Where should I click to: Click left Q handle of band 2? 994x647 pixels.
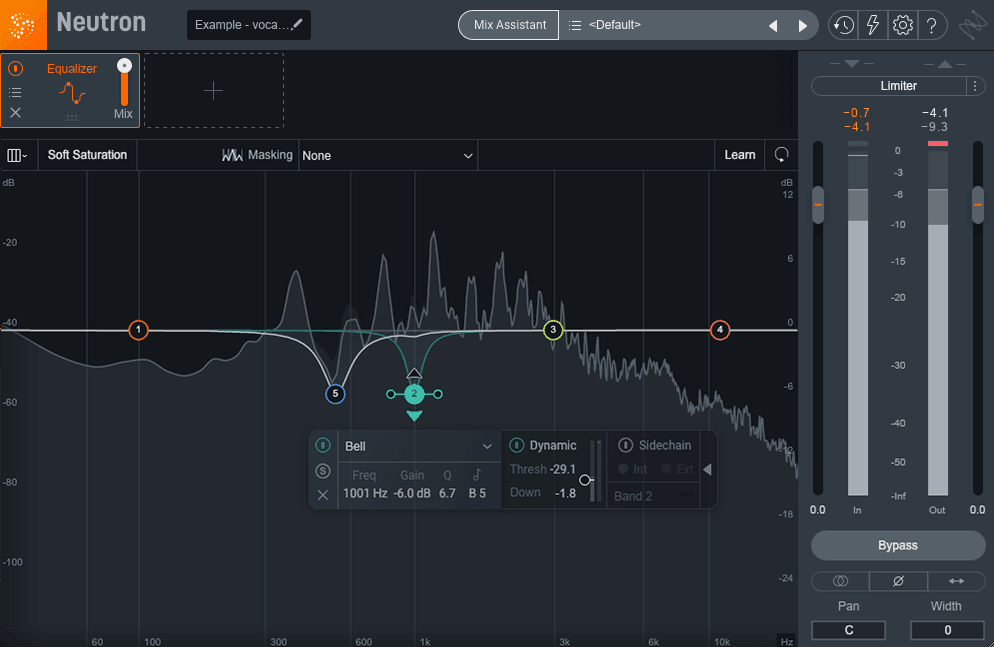[x=390, y=394]
